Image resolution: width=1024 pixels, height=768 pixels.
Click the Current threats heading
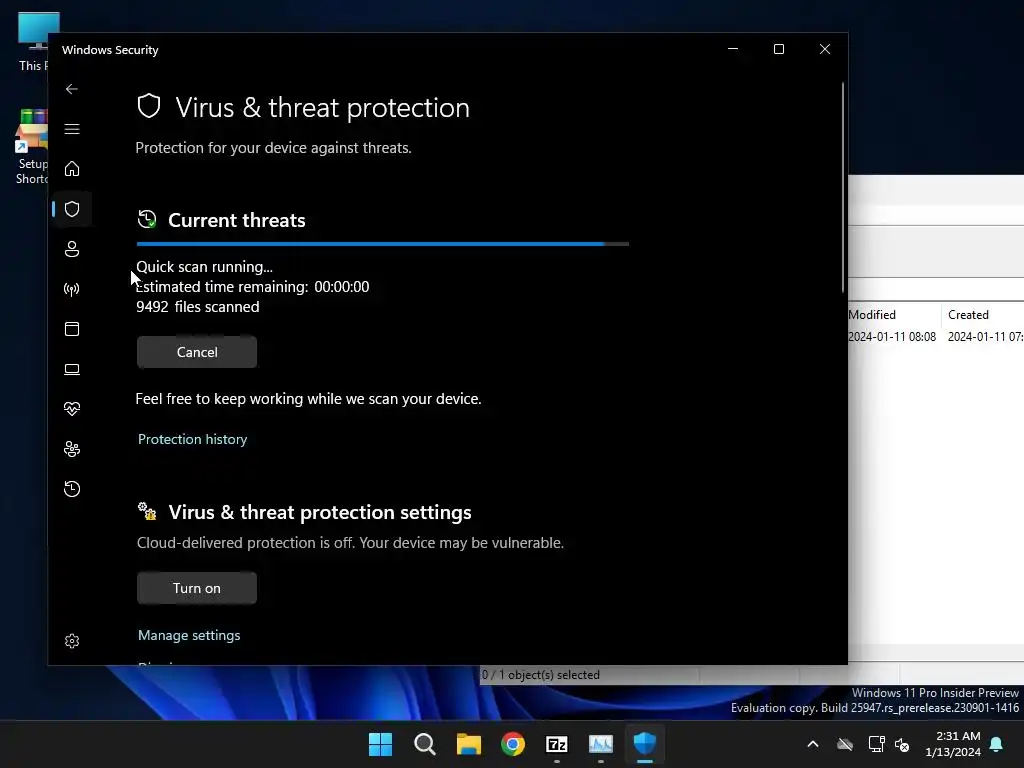[x=236, y=221]
